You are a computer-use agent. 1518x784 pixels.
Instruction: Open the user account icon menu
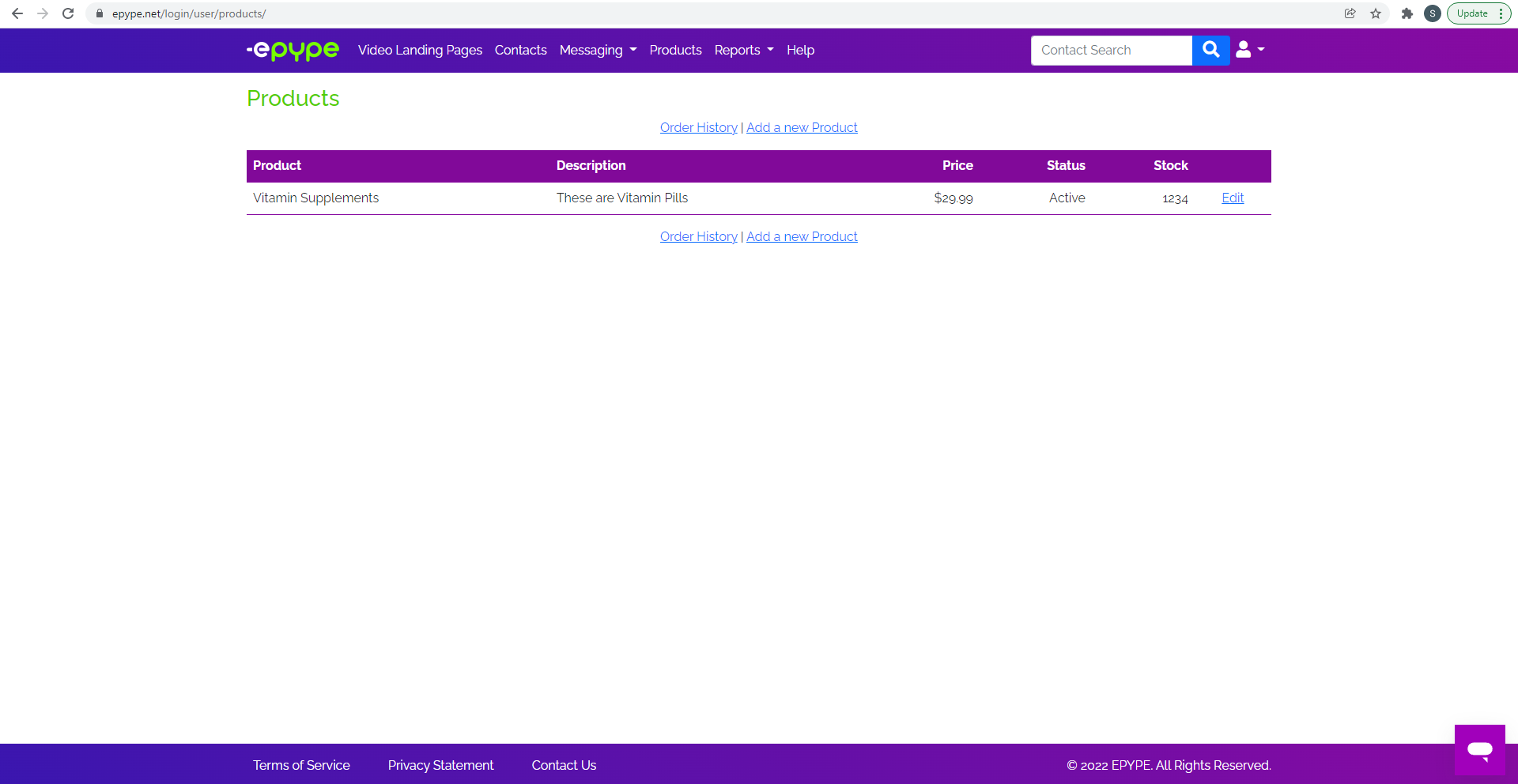[1250, 50]
